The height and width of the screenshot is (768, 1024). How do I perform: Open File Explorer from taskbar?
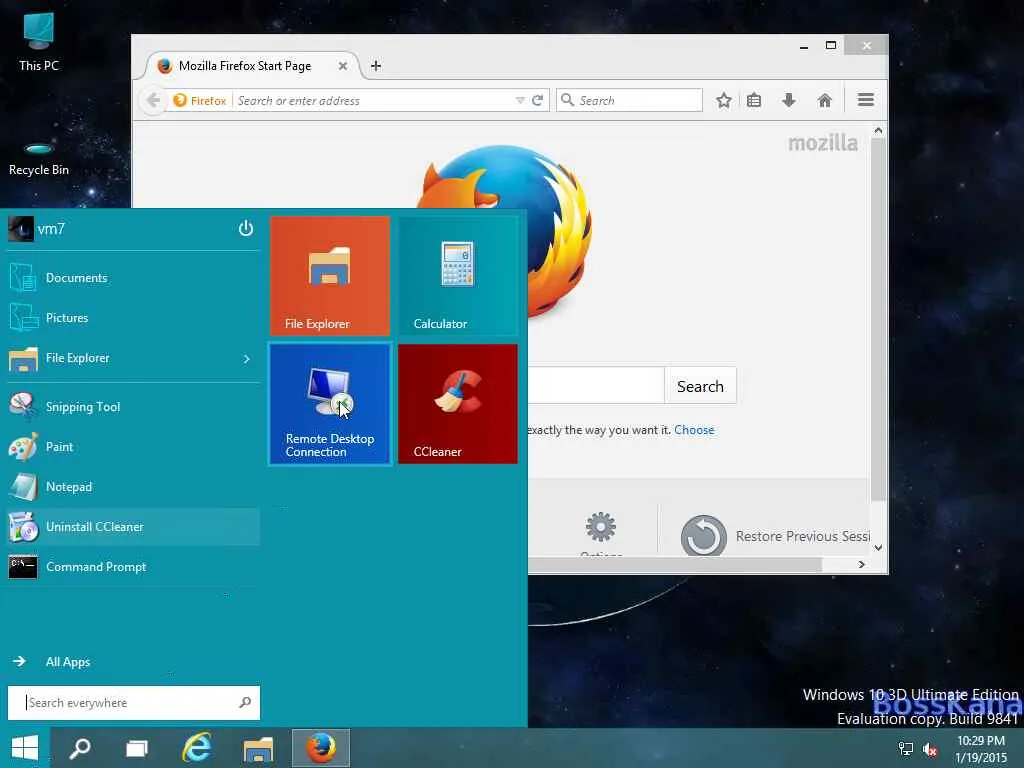(258, 748)
